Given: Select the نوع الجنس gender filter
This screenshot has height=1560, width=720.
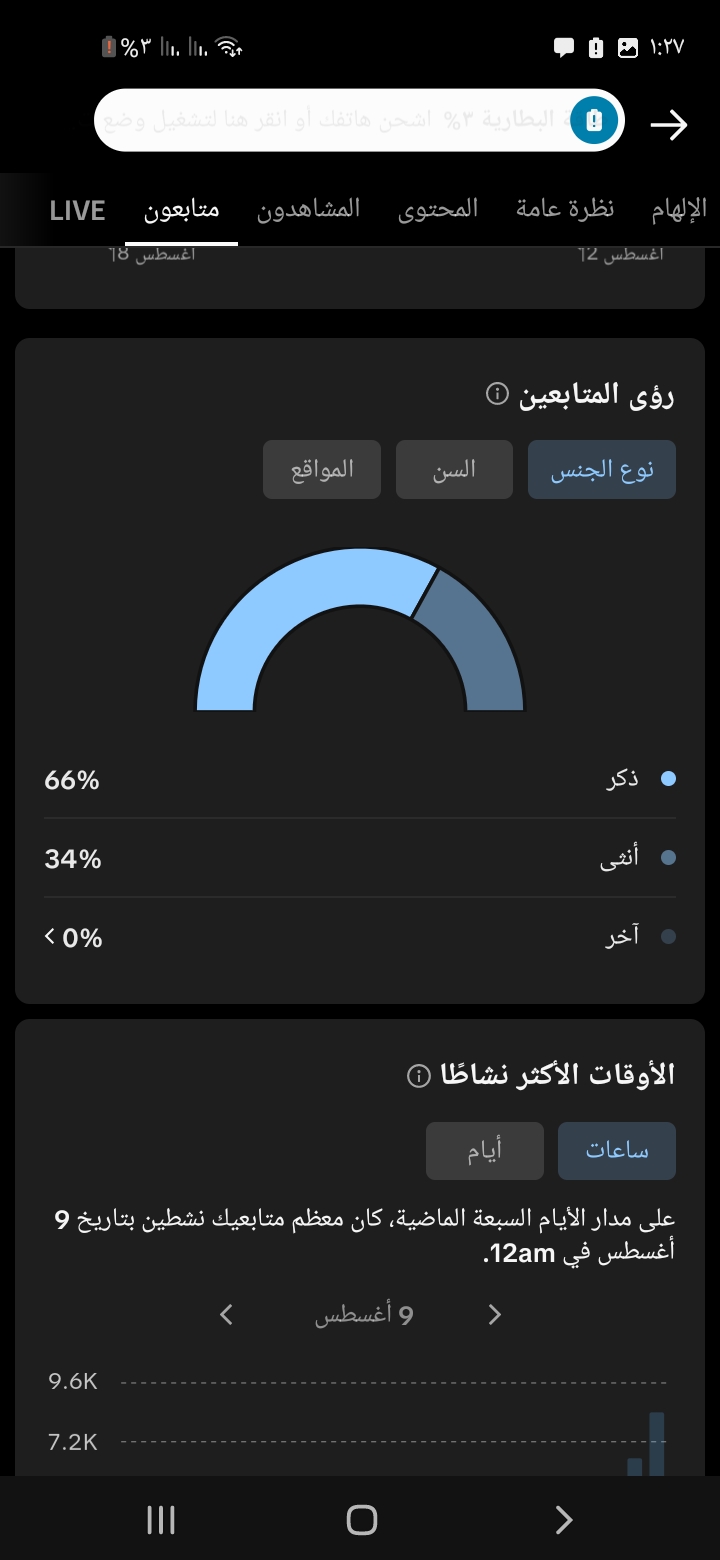Looking at the screenshot, I should point(602,470).
